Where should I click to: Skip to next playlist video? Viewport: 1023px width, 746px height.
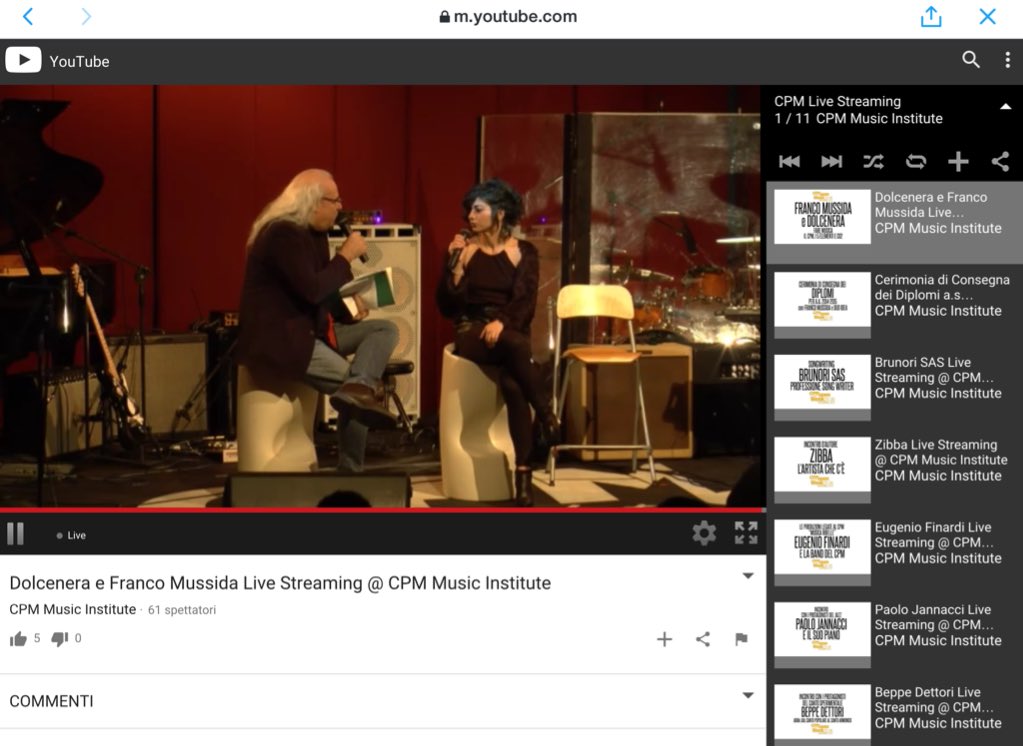click(x=832, y=161)
